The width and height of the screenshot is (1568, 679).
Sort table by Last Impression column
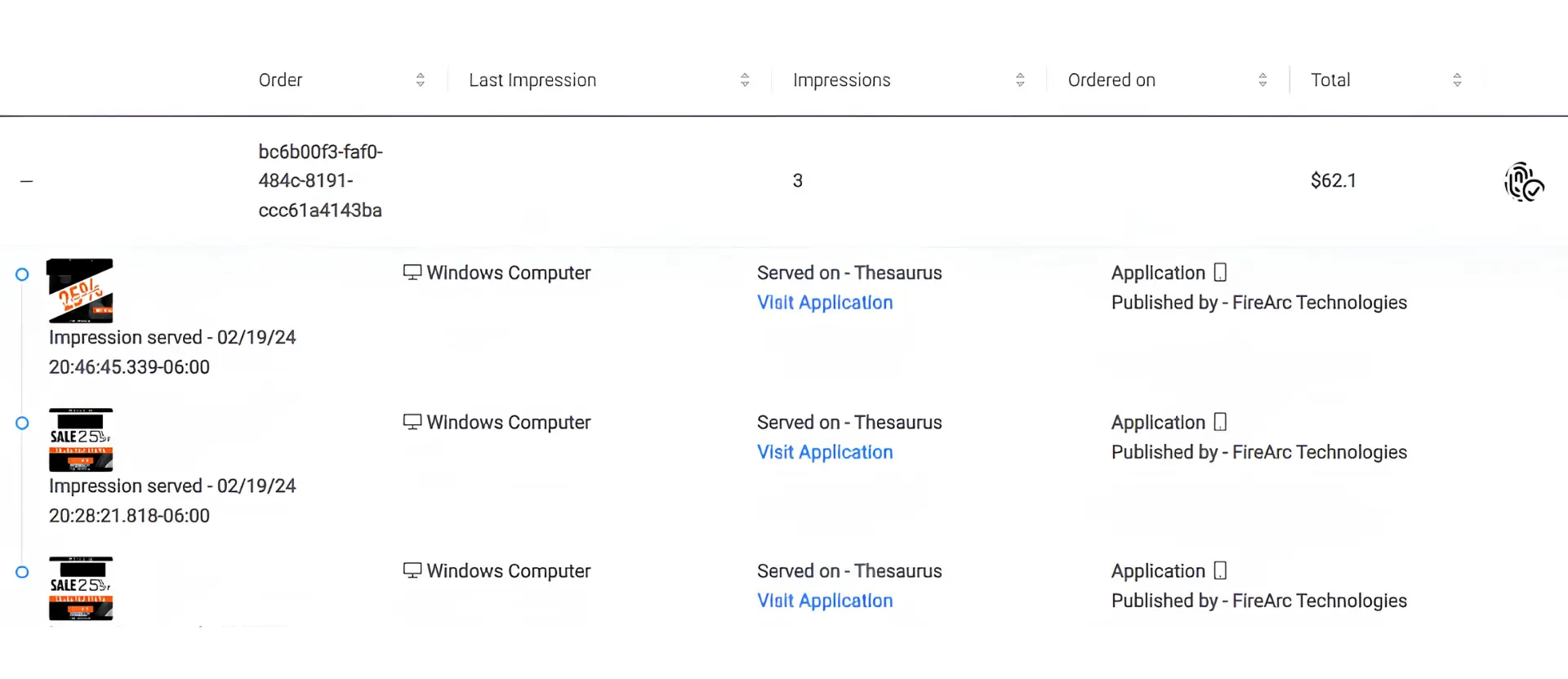click(745, 80)
